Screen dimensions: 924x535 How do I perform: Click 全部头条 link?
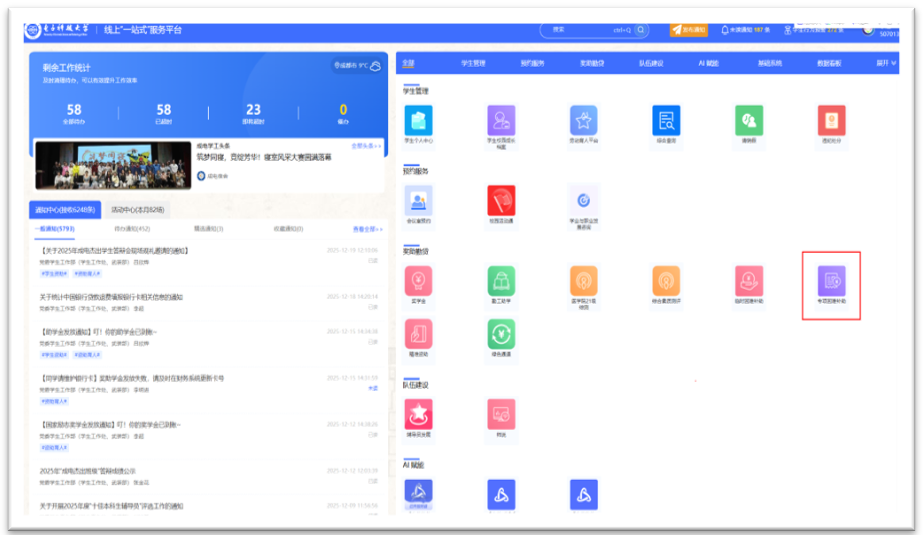tap(366, 146)
